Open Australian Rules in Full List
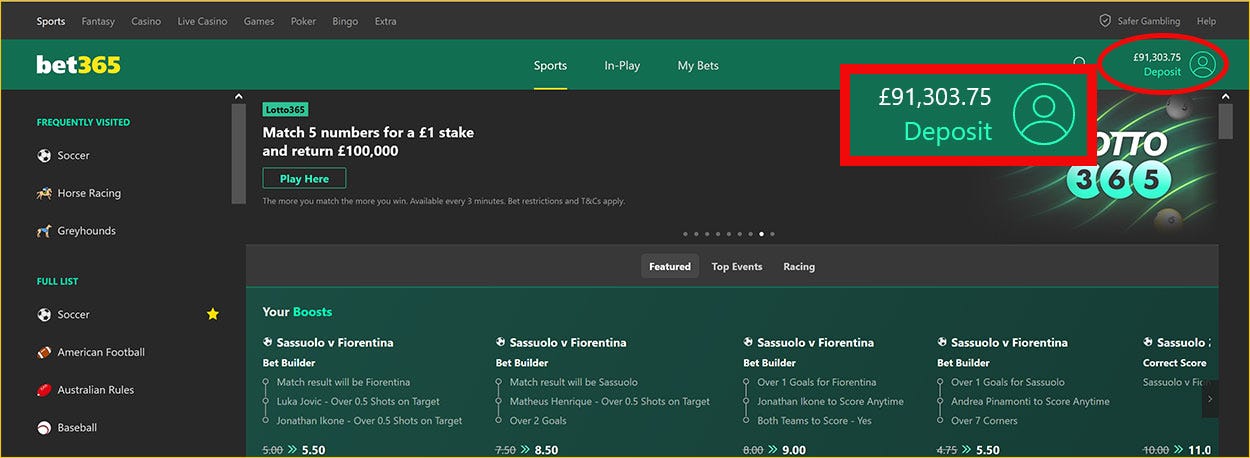 96,390
